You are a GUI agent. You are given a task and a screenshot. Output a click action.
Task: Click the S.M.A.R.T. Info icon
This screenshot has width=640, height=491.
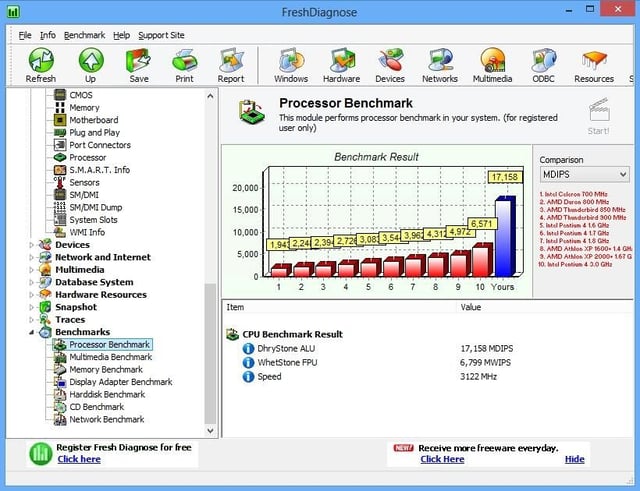tap(60, 170)
